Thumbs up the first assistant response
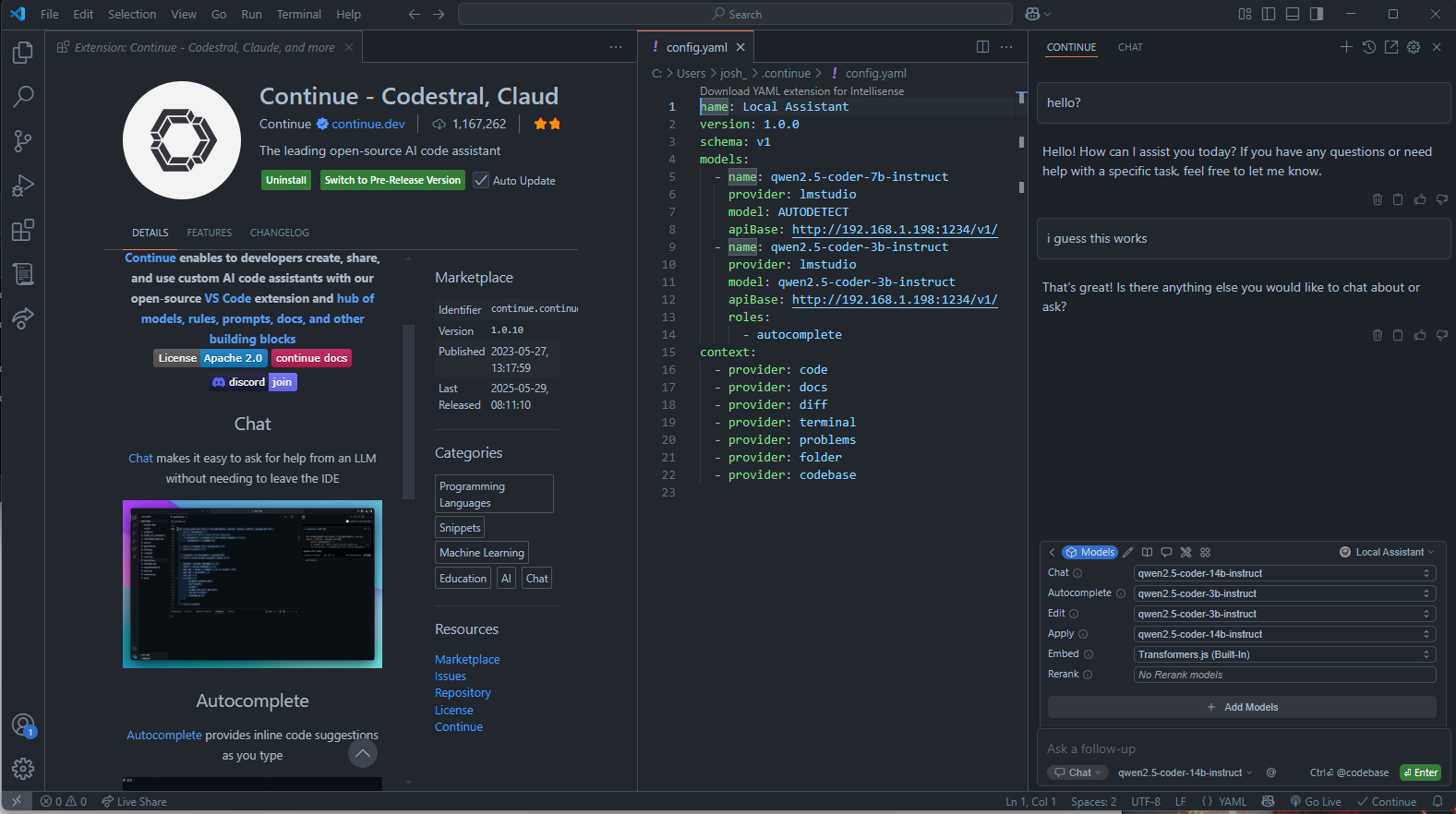This screenshot has height=814, width=1456. pyautogui.click(x=1420, y=199)
